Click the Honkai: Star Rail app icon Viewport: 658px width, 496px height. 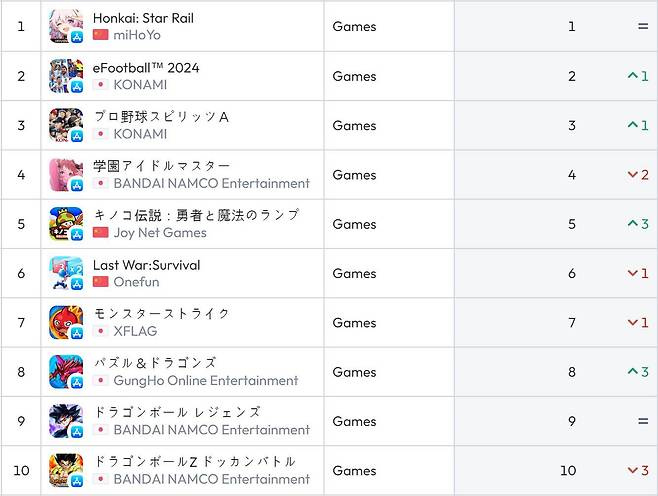(66, 27)
